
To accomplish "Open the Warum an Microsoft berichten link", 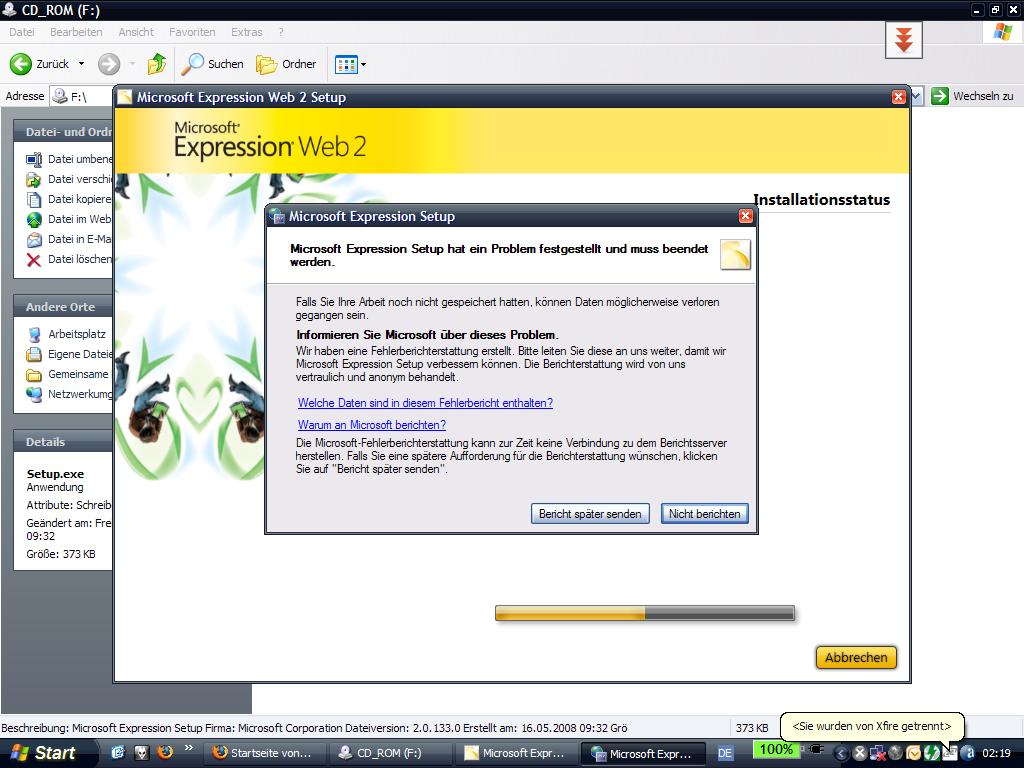I will pyautogui.click(x=372, y=425).
